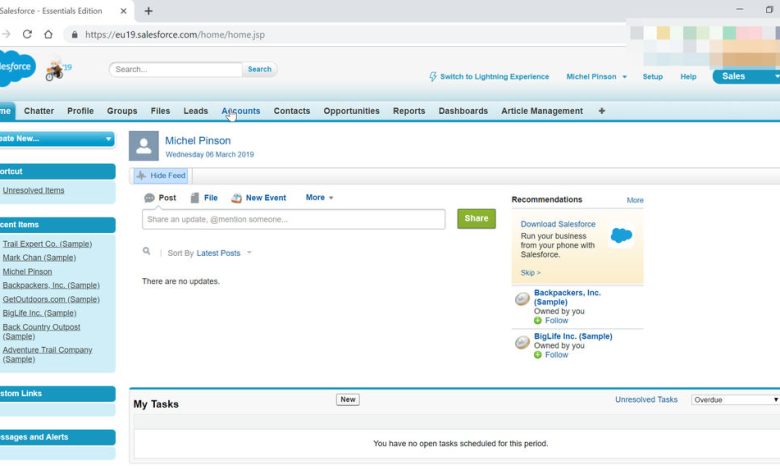Image resolution: width=780 pixels, height=470 pixels.
Task: Open the Setup link
Action: (x=652, y=77)
